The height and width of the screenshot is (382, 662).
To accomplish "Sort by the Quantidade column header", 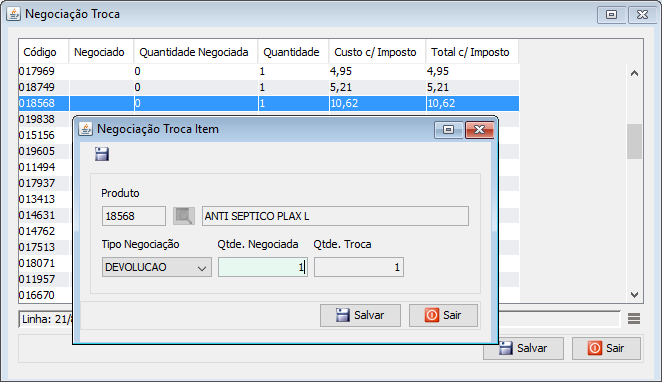I will point(293,52).
